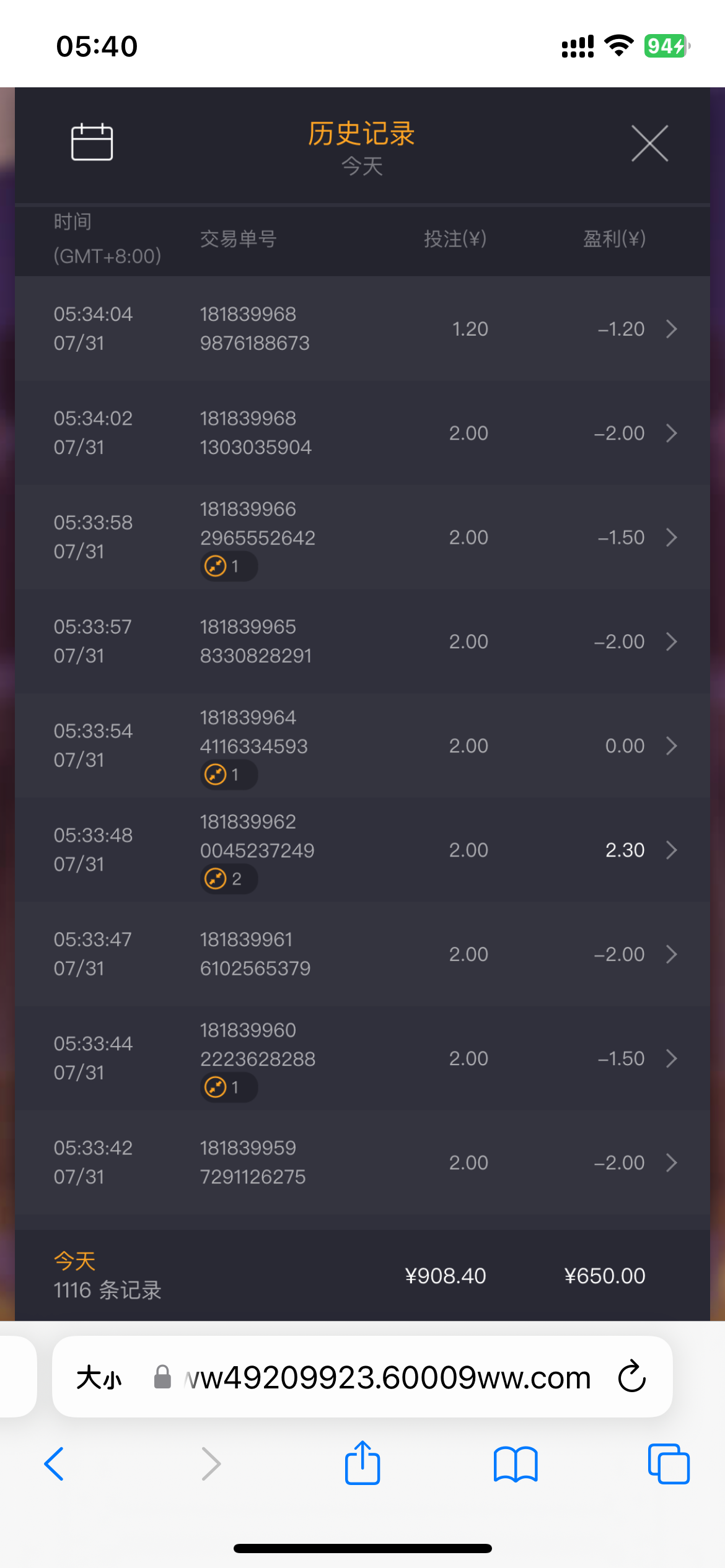Screen dimensions: 725x1568
Task: Open the Safari share sheet icon
Action: pos(362,1463)
